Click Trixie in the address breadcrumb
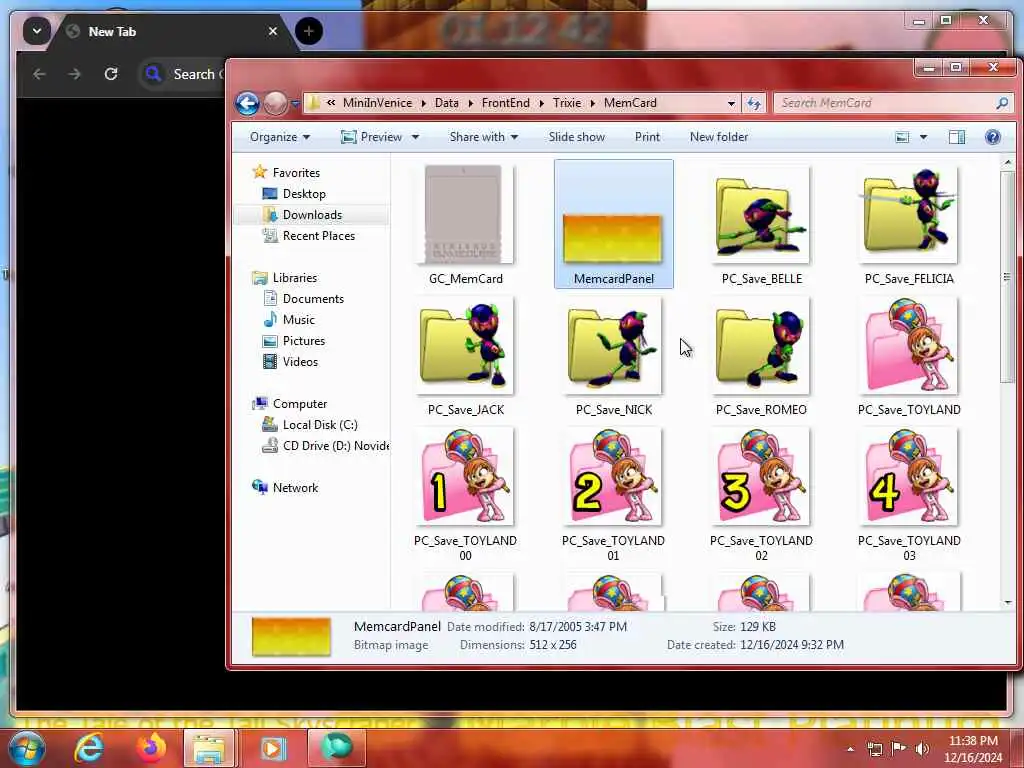 tap(567, 103)
